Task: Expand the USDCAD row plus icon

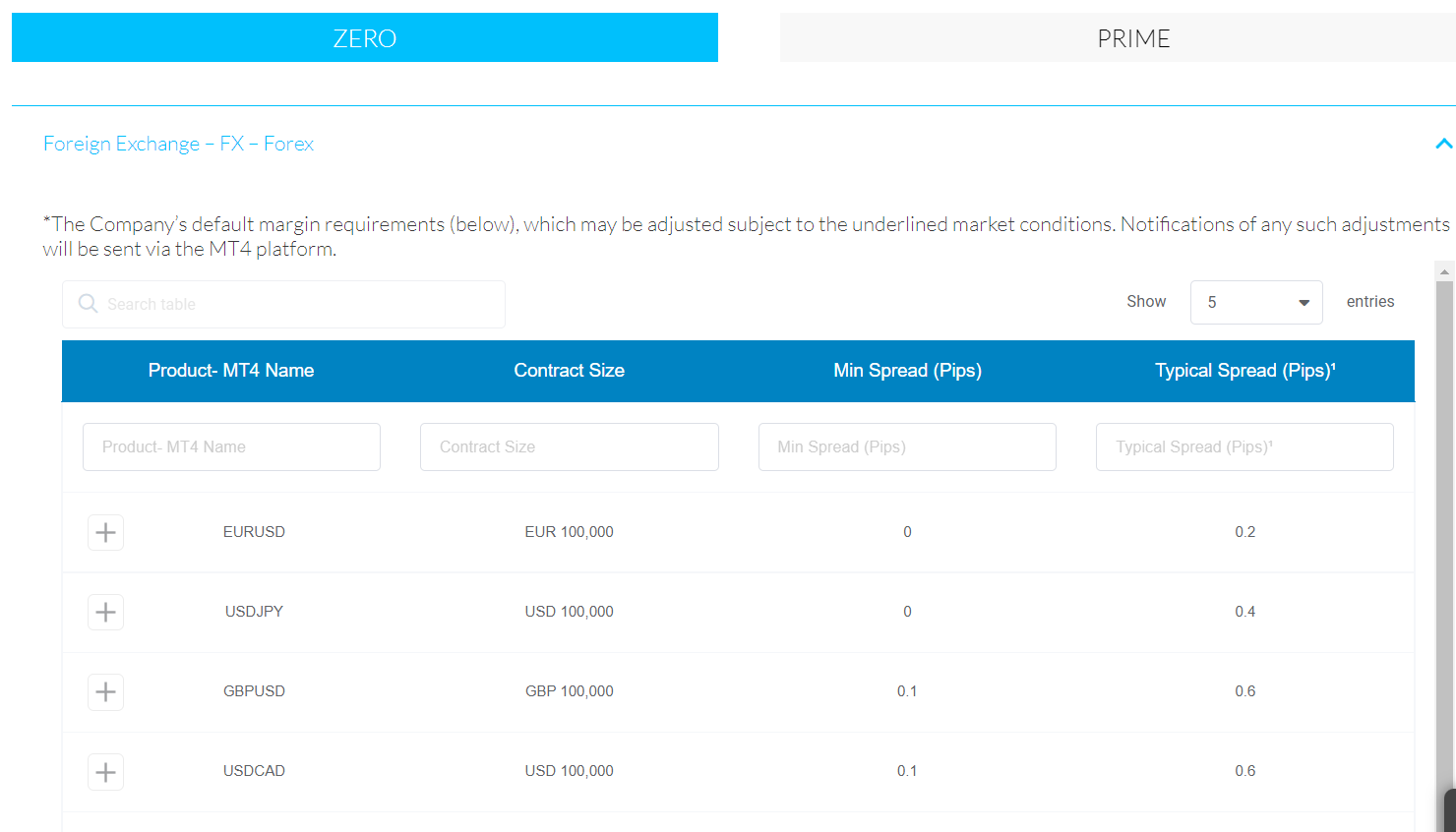Action: click(x=105, y=772)
